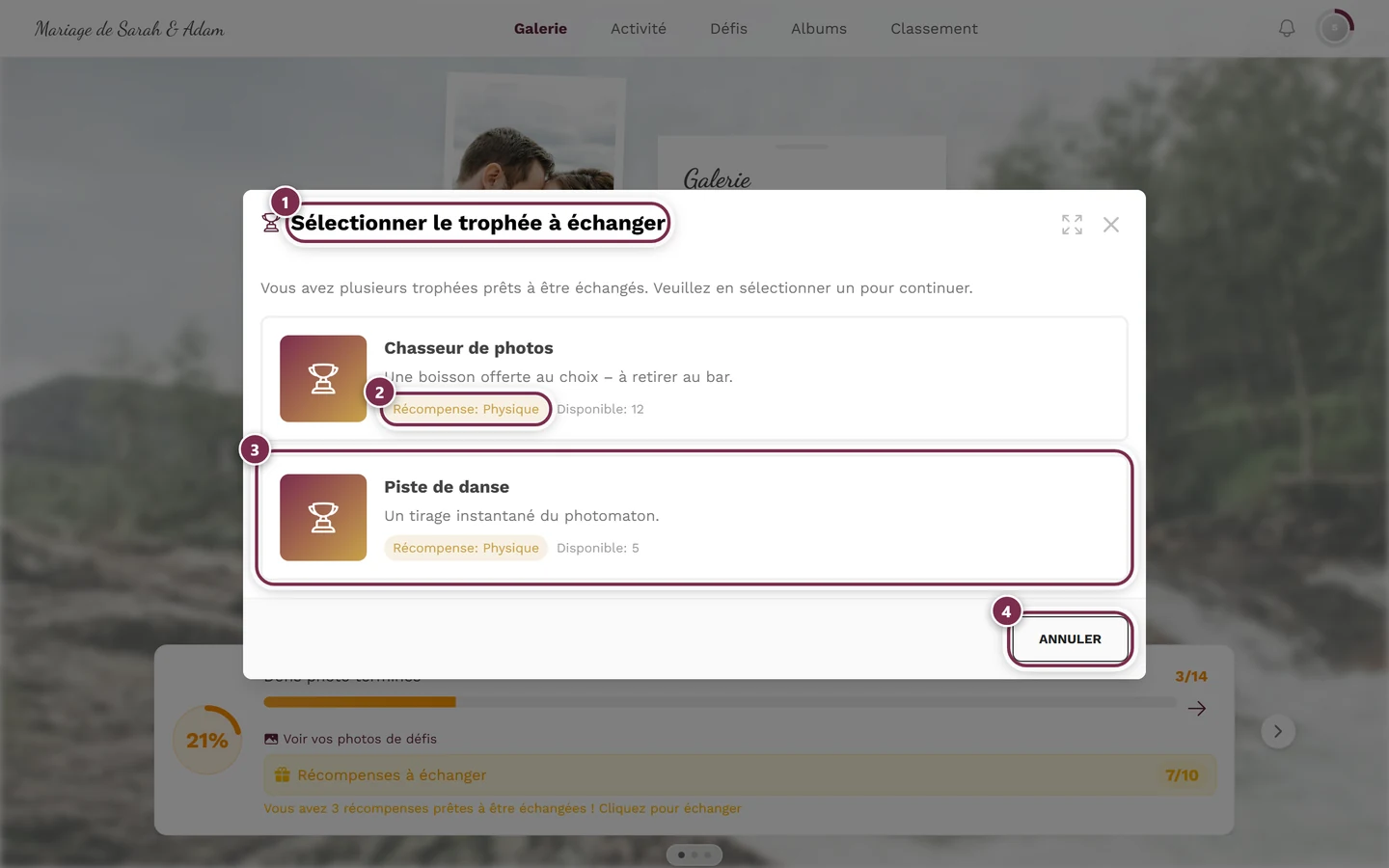Click the Récompense: Physique badge of Chasseur de photos
The image size is (1389, 868).
(x=466, y=409)
